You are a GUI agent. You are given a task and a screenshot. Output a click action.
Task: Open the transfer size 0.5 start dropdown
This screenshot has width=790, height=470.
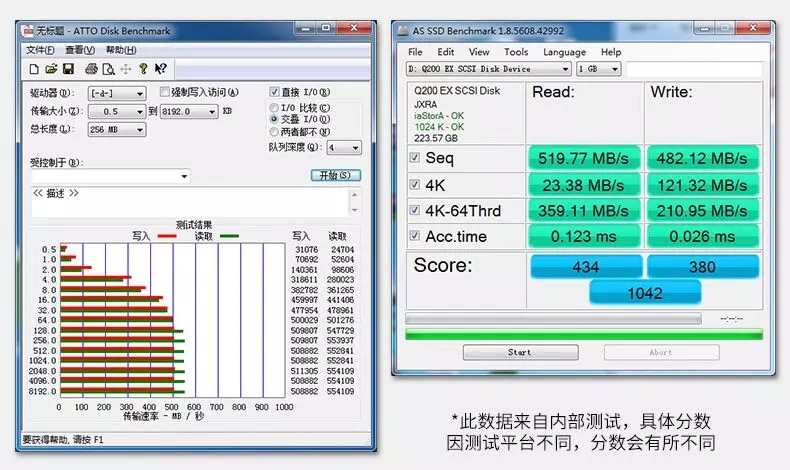(117, 111)
